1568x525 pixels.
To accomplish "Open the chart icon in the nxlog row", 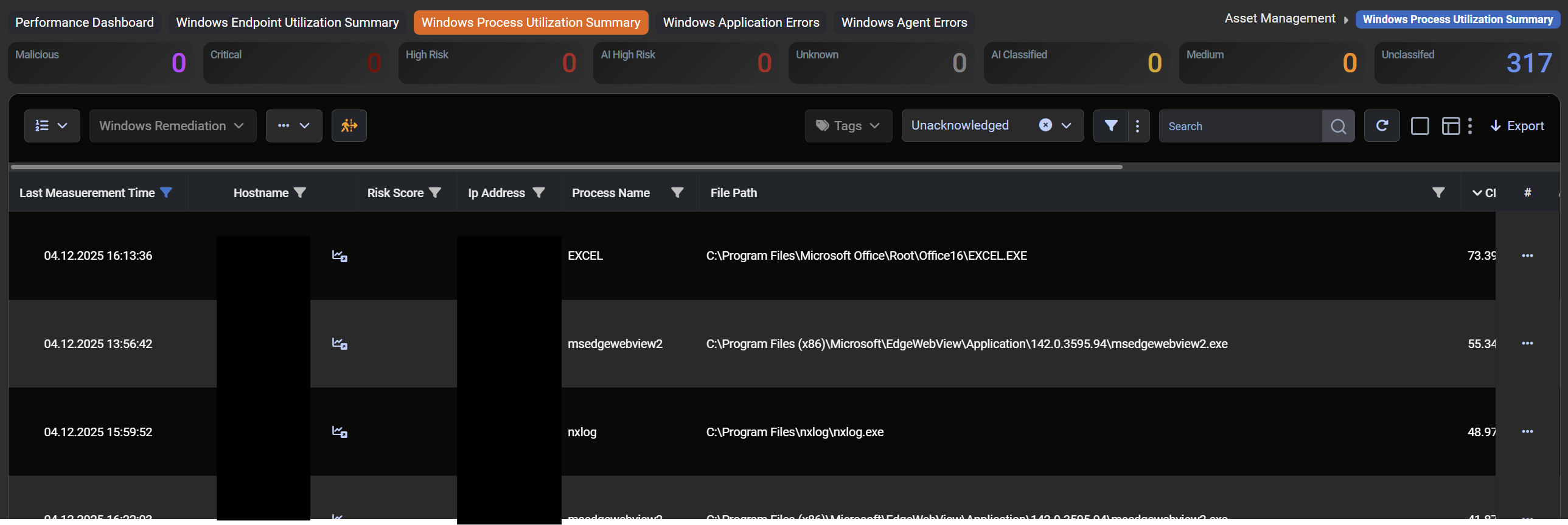I will [340, 432].
